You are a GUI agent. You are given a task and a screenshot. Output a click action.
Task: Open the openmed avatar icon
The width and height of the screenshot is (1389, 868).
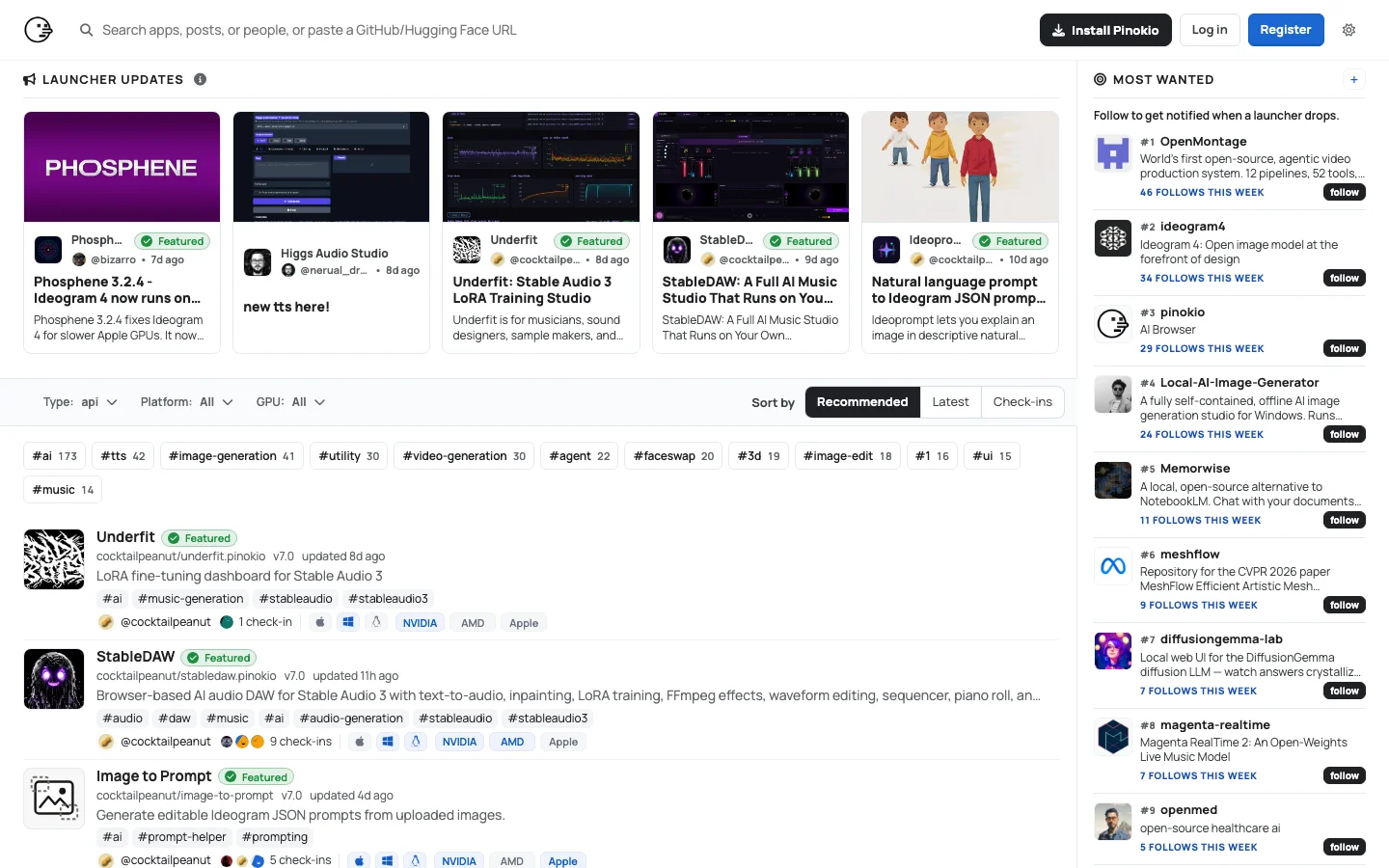click(x=1113, y=822)
